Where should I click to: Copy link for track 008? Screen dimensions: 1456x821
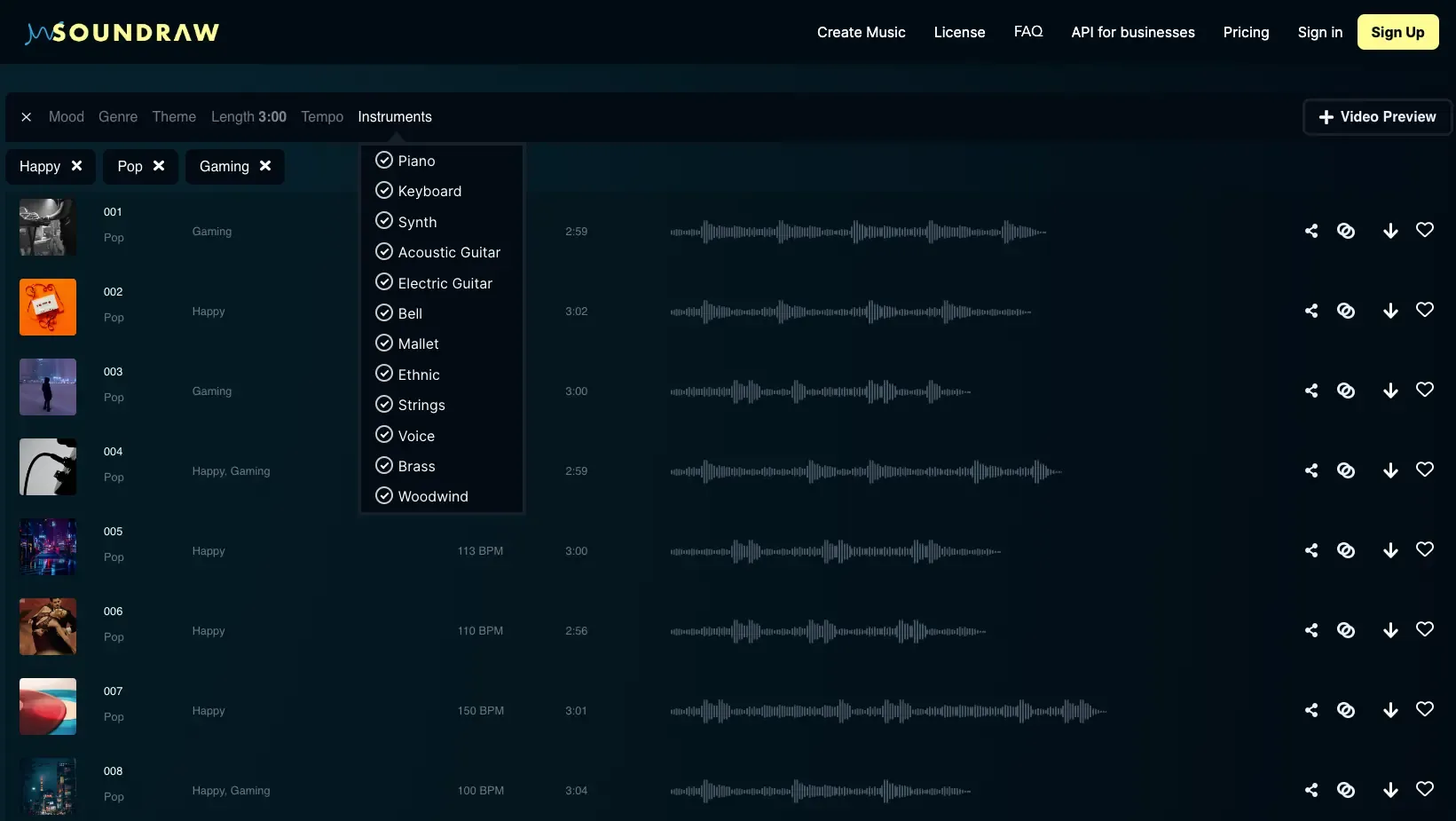pos(1346,790)
